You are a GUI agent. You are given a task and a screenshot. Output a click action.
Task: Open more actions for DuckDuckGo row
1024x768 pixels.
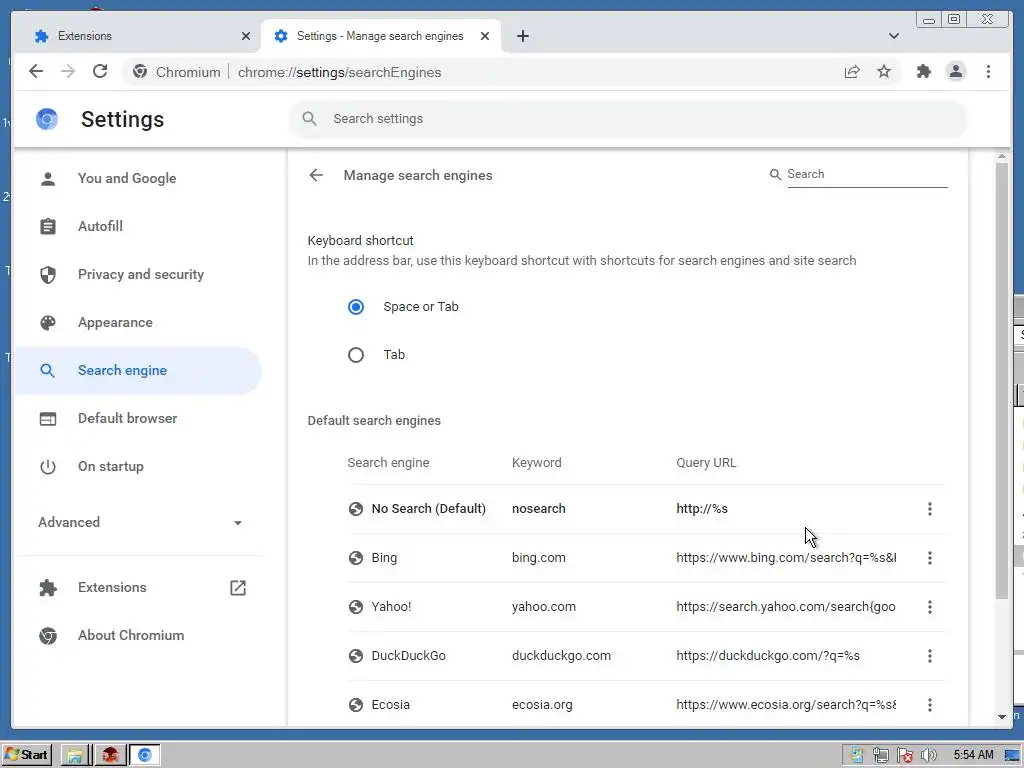coord(929,656)
